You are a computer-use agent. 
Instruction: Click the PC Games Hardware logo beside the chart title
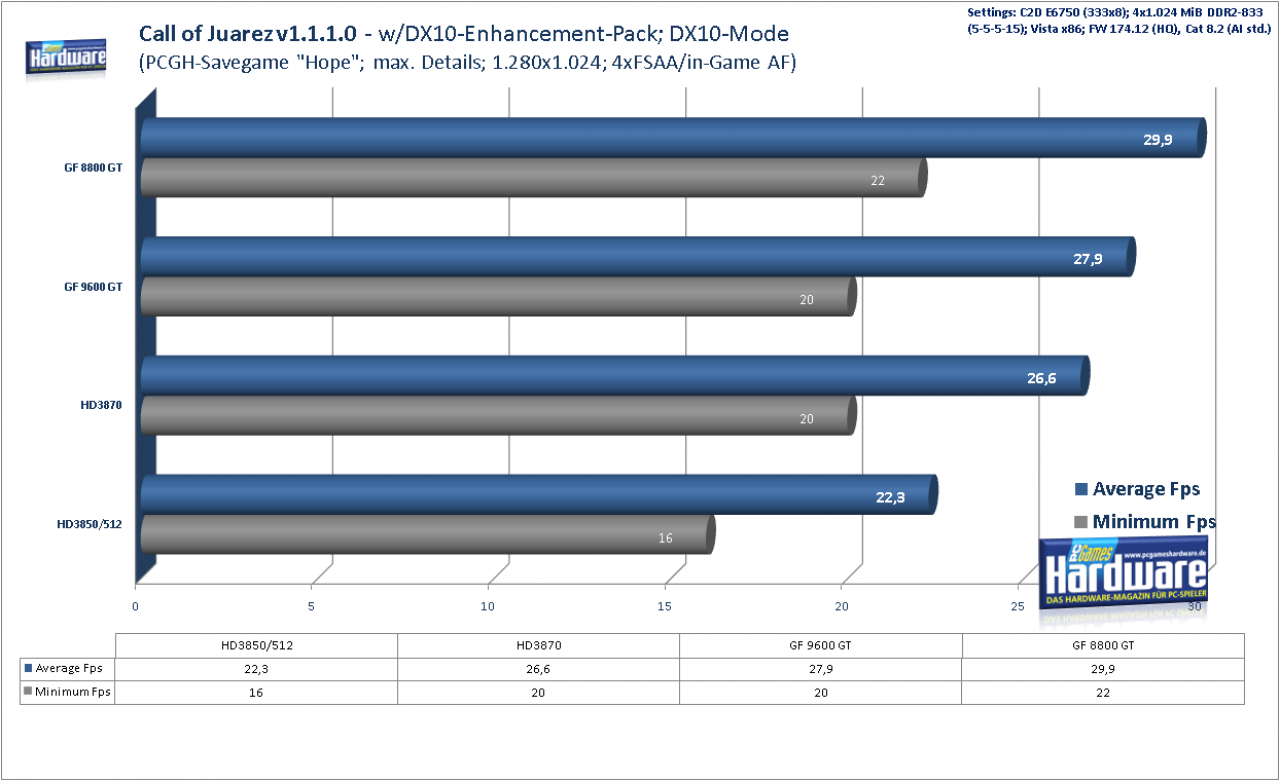(x=67, y=58)
